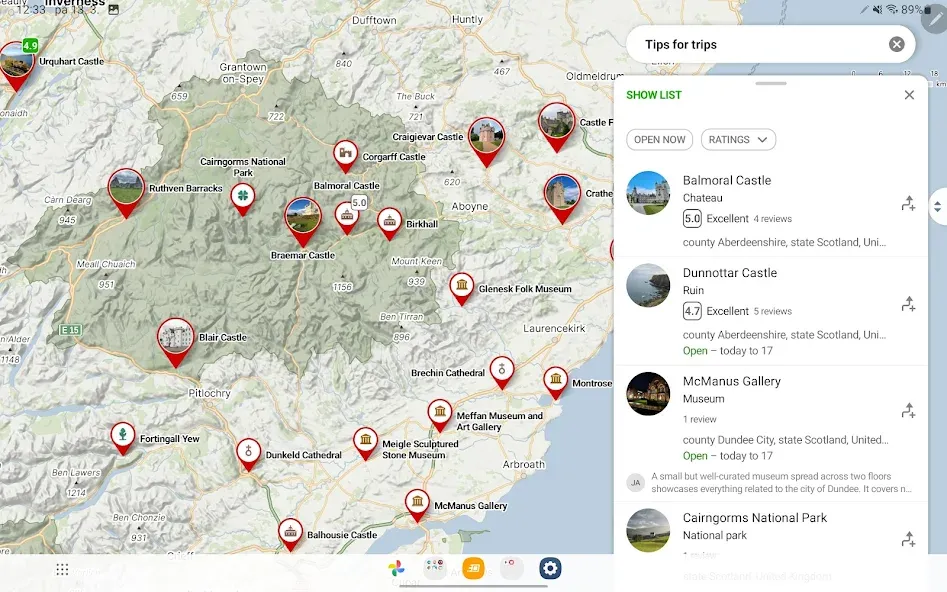The height and width of the screenshot is (592, 947).
Task: Click the Birkhall map pin
Action: click(390, 222)
